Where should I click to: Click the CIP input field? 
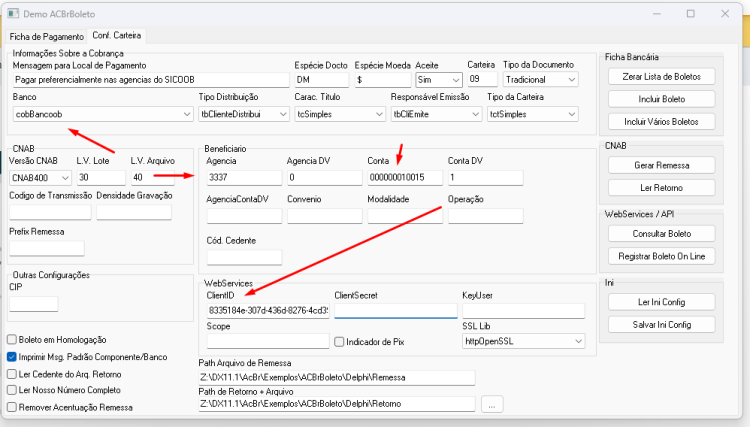point(33,304)
